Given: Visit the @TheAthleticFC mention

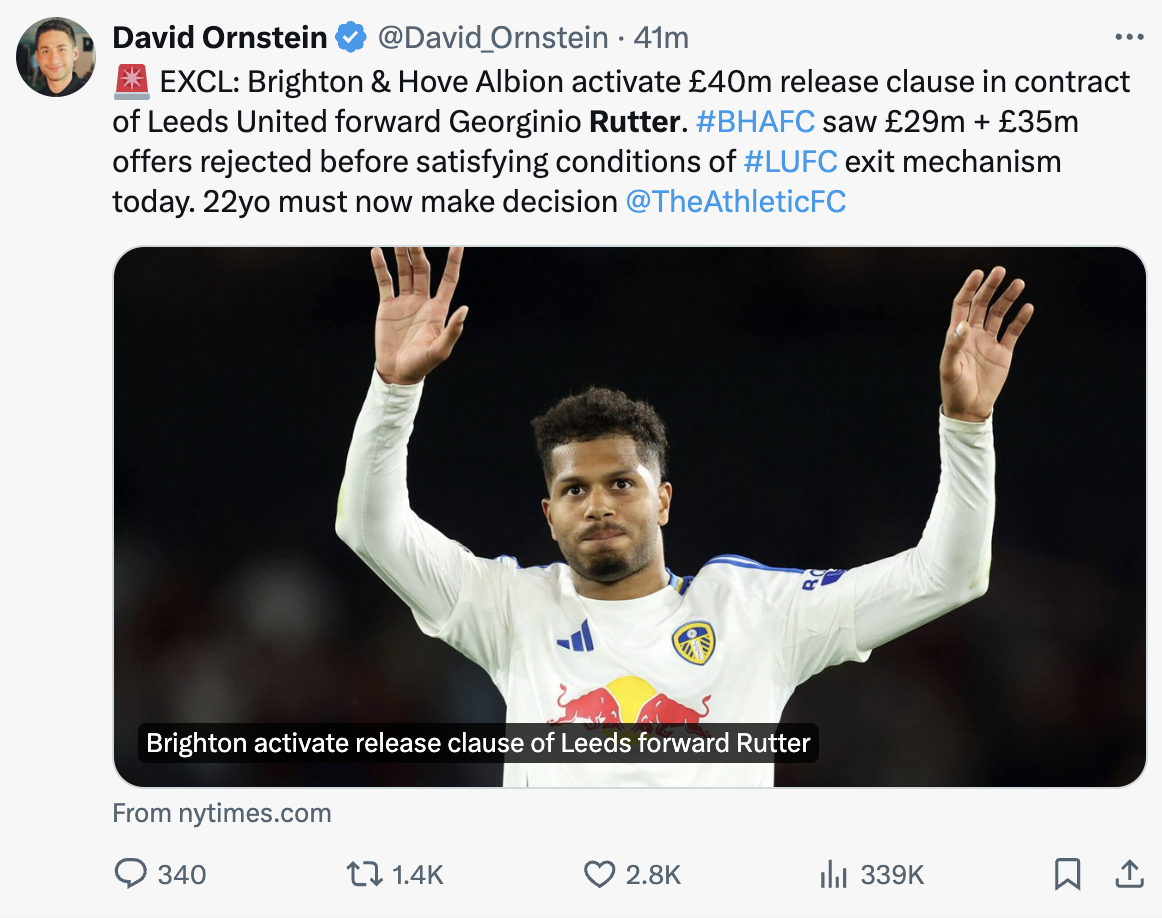Looking at the screenshot, I should 735,201.
